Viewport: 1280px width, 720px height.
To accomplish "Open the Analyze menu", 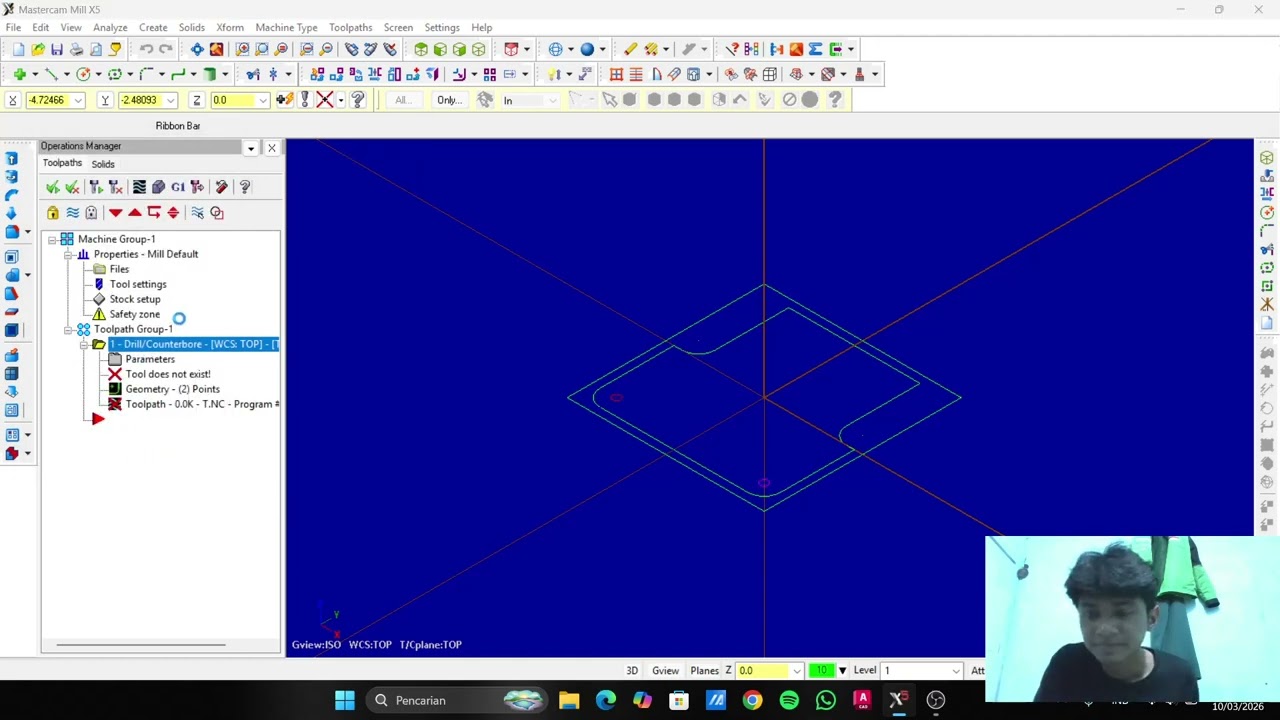I will pos(110,27).
